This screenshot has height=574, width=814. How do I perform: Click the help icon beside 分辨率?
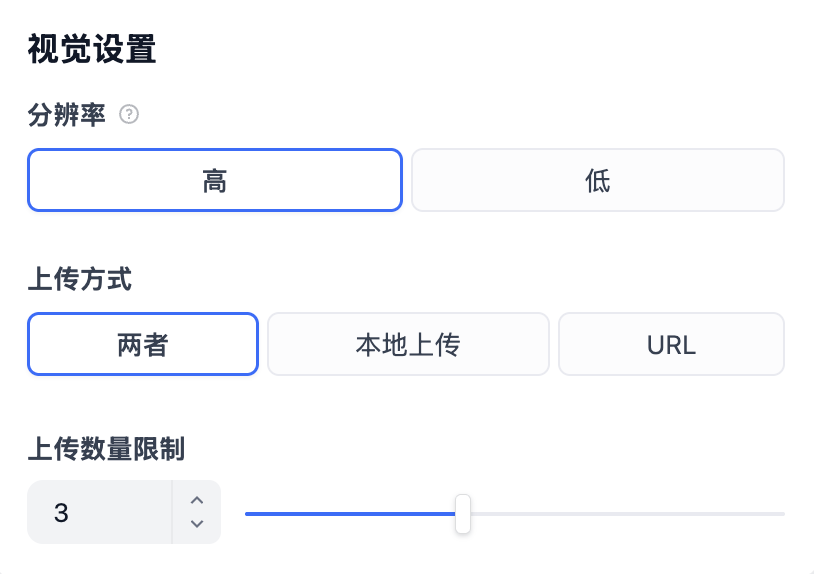pos(129,115)
